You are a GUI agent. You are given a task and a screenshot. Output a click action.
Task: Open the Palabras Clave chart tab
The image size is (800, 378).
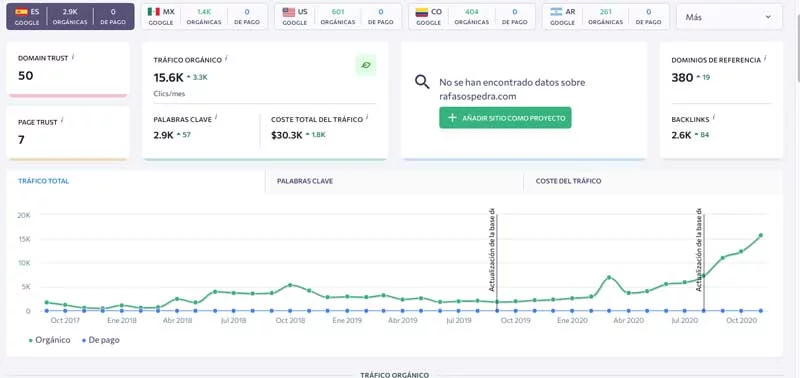[x=394, y=181]
